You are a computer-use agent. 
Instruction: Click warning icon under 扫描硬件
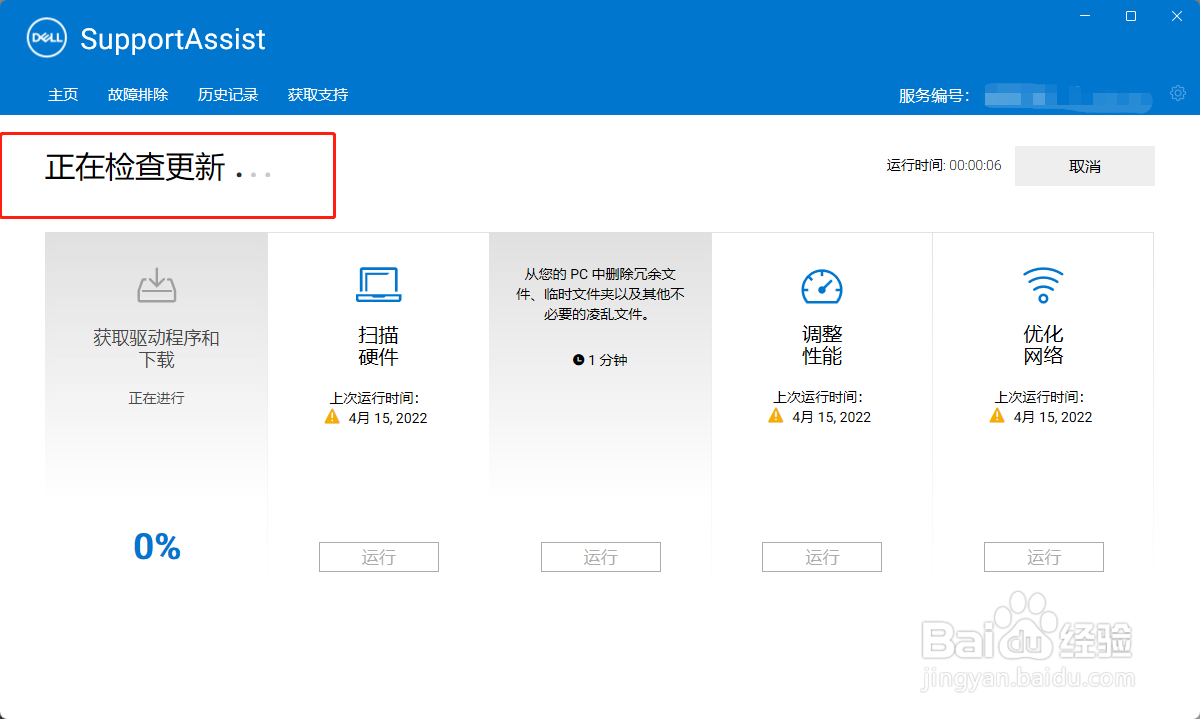[333, 416]
